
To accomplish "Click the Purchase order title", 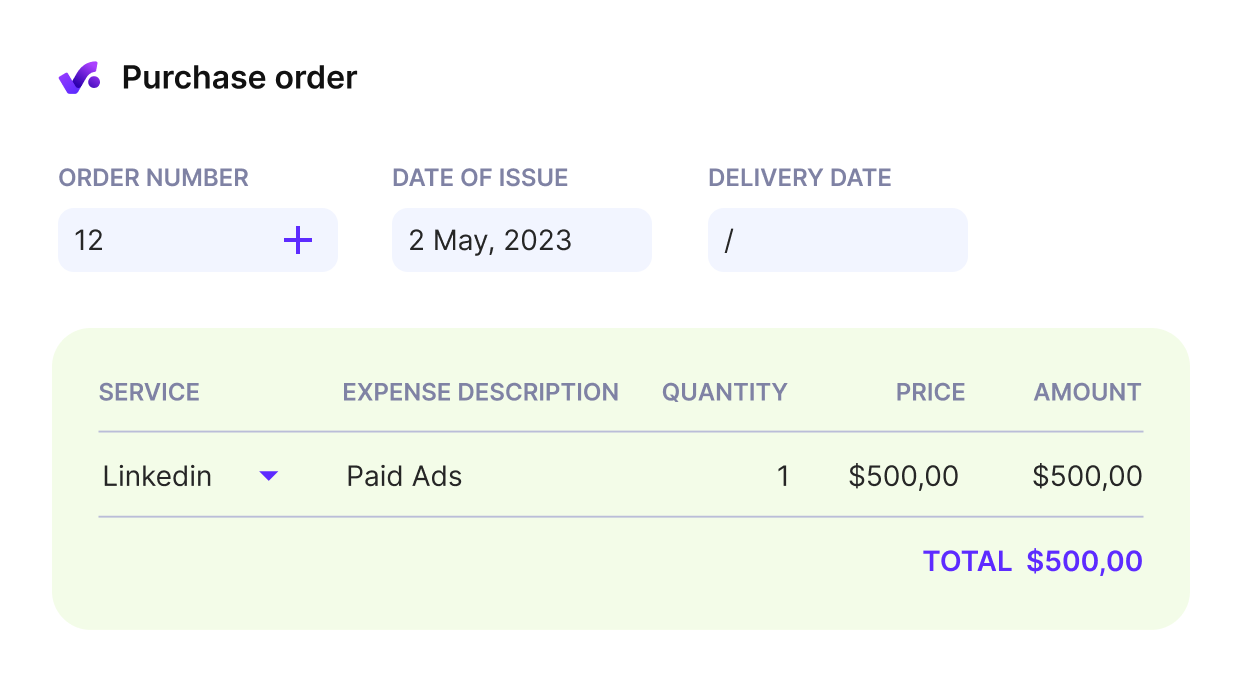I will pyautogui.click(x=239, y=77).
